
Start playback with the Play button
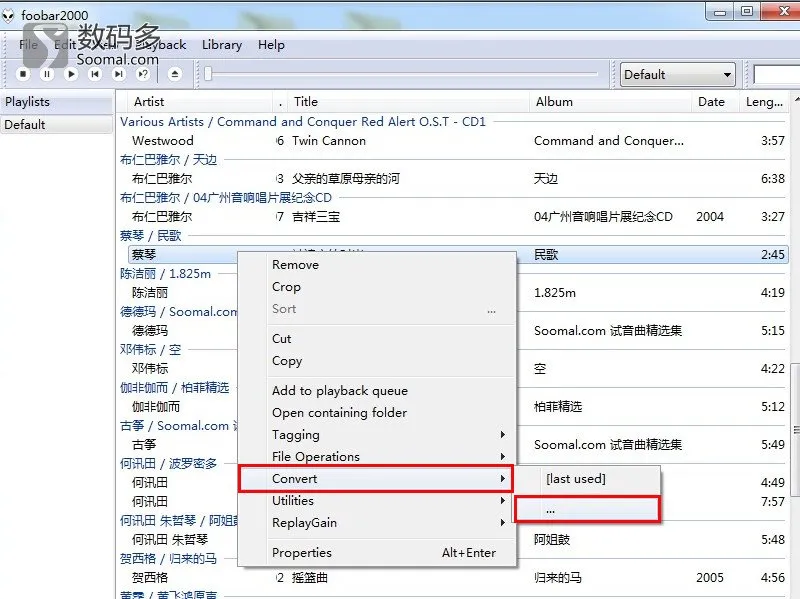71,74
